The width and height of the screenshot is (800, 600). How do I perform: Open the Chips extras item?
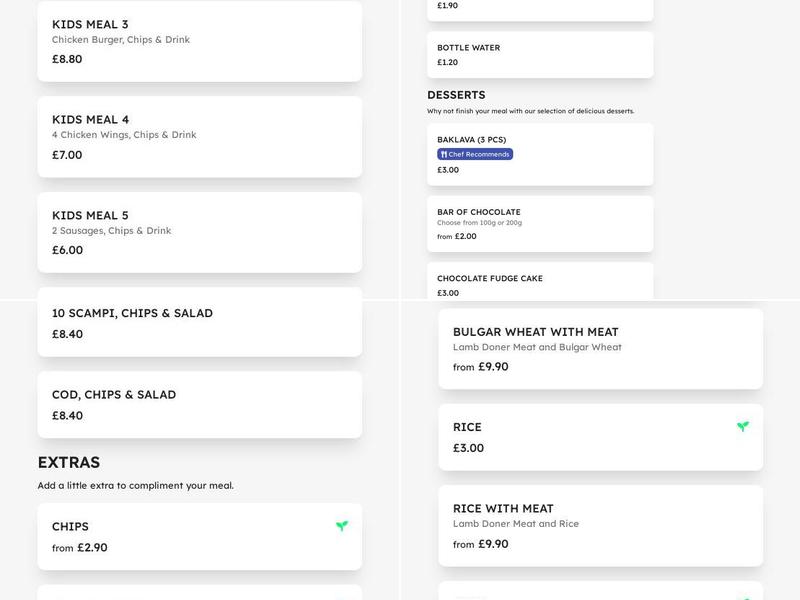[x=199, y=536]
